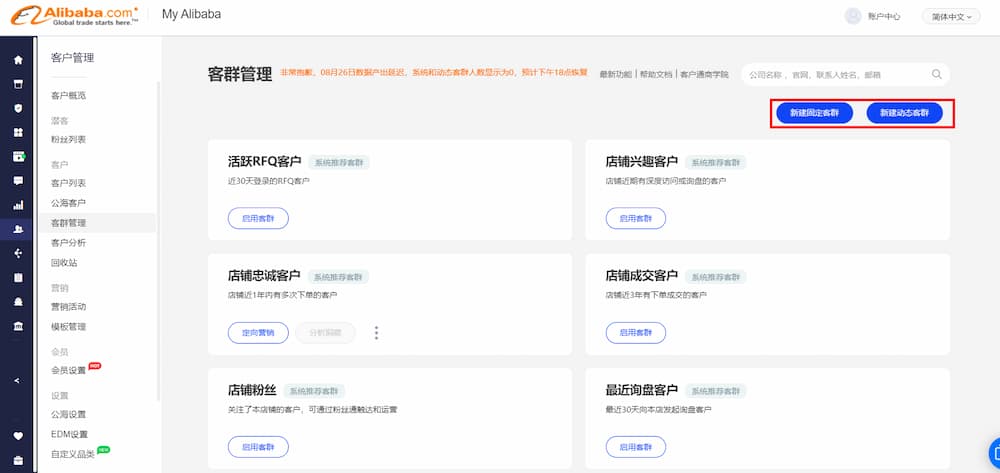Open the chat message icon in sidebar

pyautogui.click(x=18, y=181)
